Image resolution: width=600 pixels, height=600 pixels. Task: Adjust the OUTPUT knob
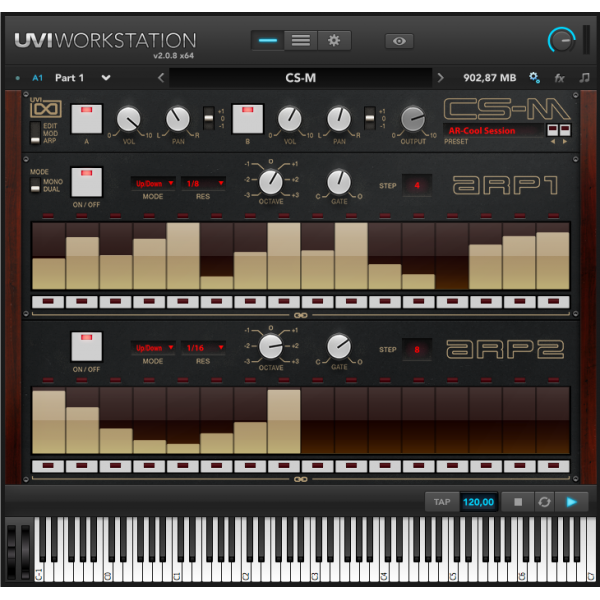(x=413, y=119)
